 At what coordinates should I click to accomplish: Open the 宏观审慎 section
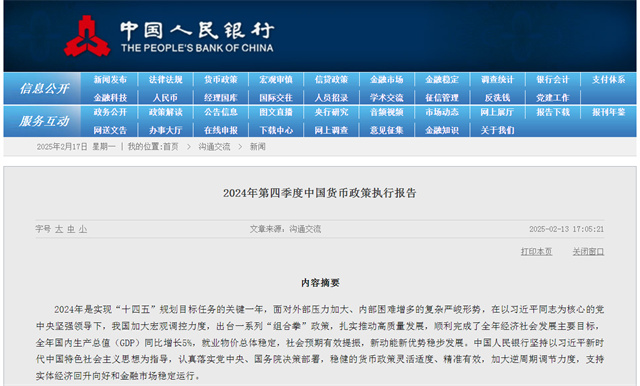click(x=276, y=80)
